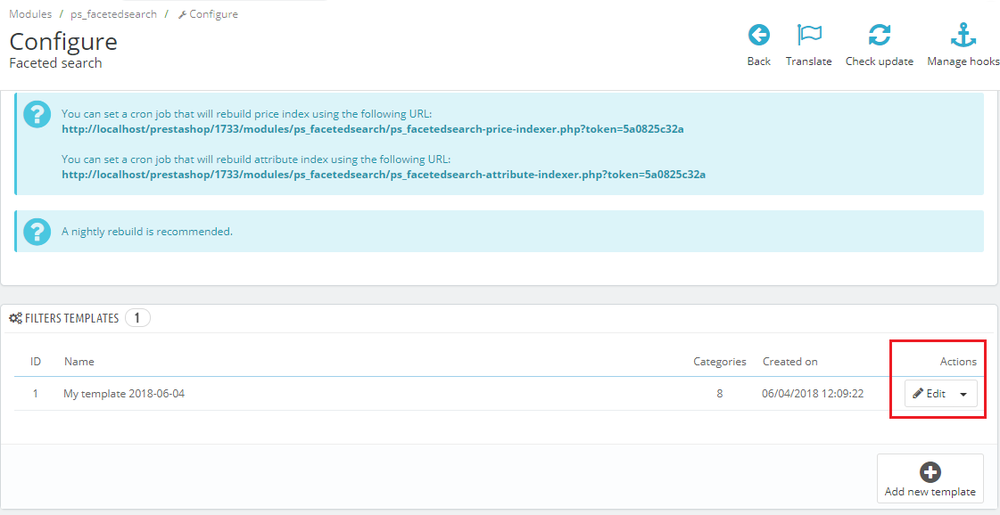Go to Modules in the breadcrumb
The width and height of the screenshot is (1000, 515).
[x=31, y=14]
